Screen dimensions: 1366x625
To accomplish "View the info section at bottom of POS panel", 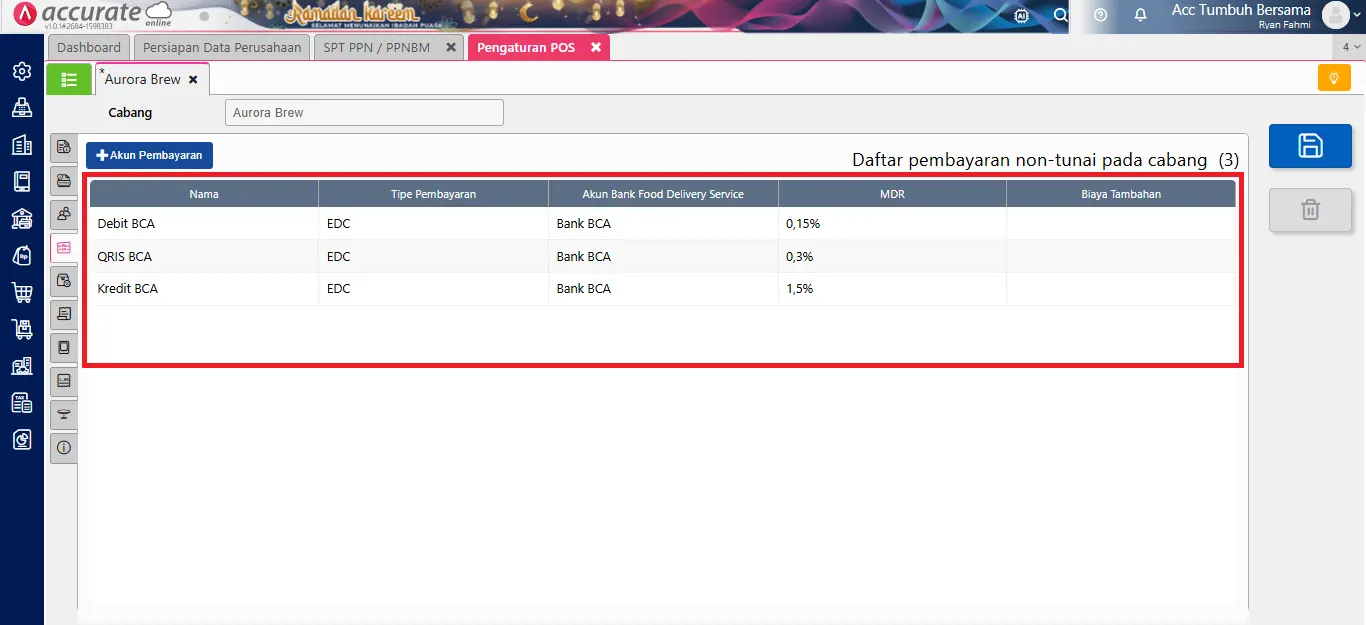I will (x=63, y=448).
